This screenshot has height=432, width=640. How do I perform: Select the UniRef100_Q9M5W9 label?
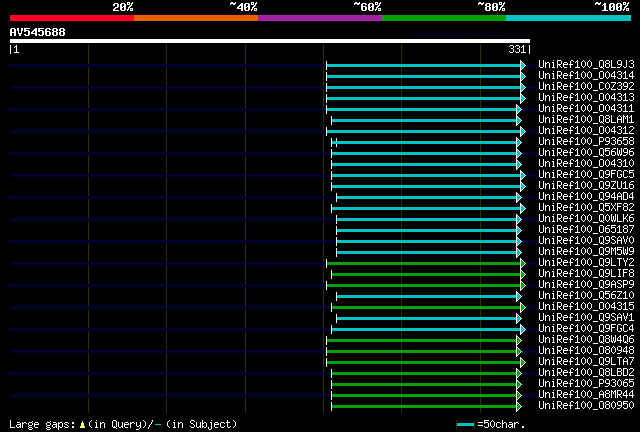586,252
